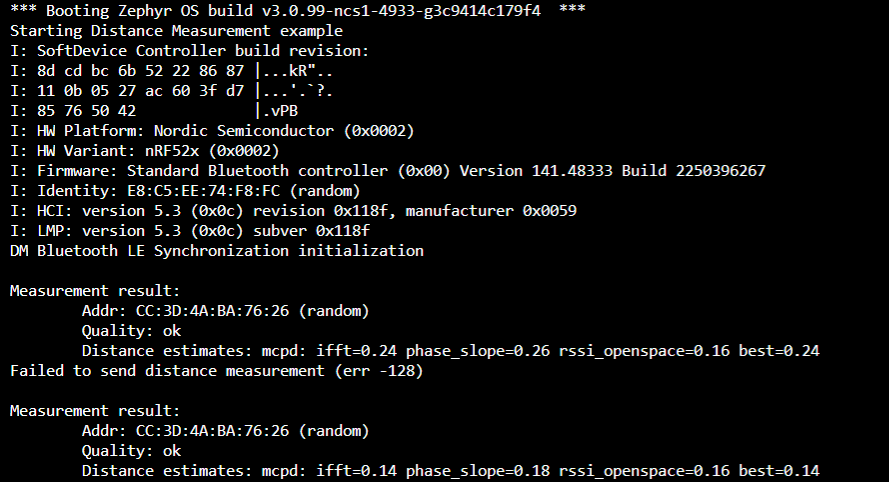The width and height of the screenshot is (889, 482).
Task: Click the LMP version 5.3 subver line
Action: pyautogui.click(x=189, y=231)
